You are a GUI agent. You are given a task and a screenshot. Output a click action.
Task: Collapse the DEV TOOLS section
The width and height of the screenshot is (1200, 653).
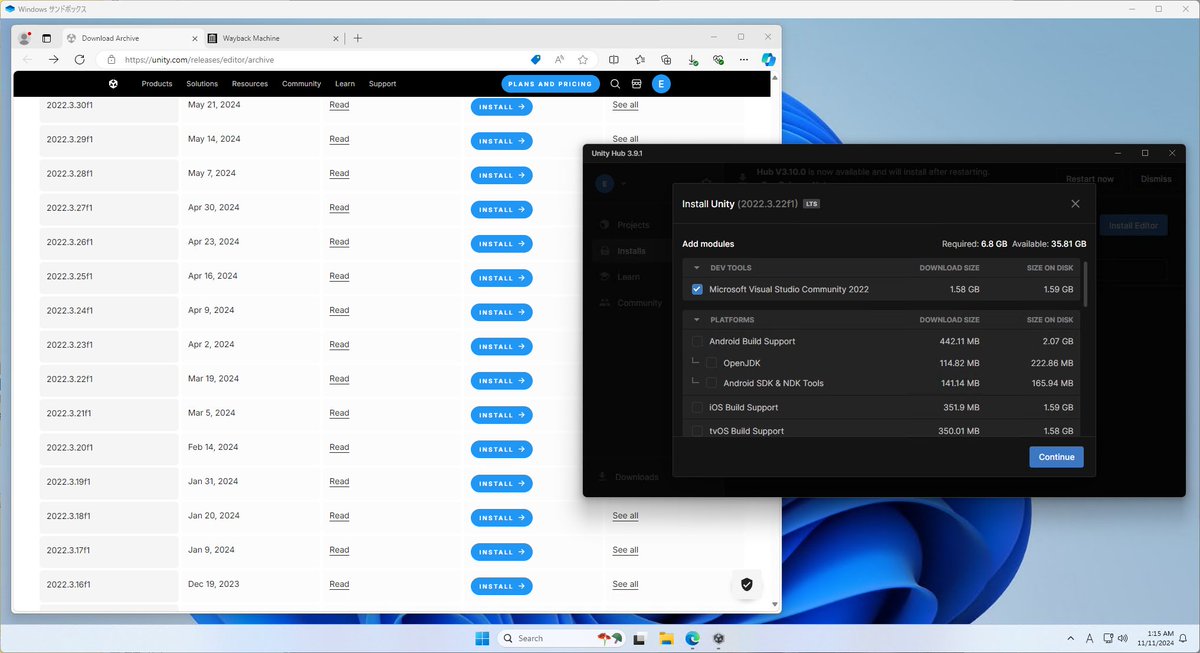[x=696, y=268]
